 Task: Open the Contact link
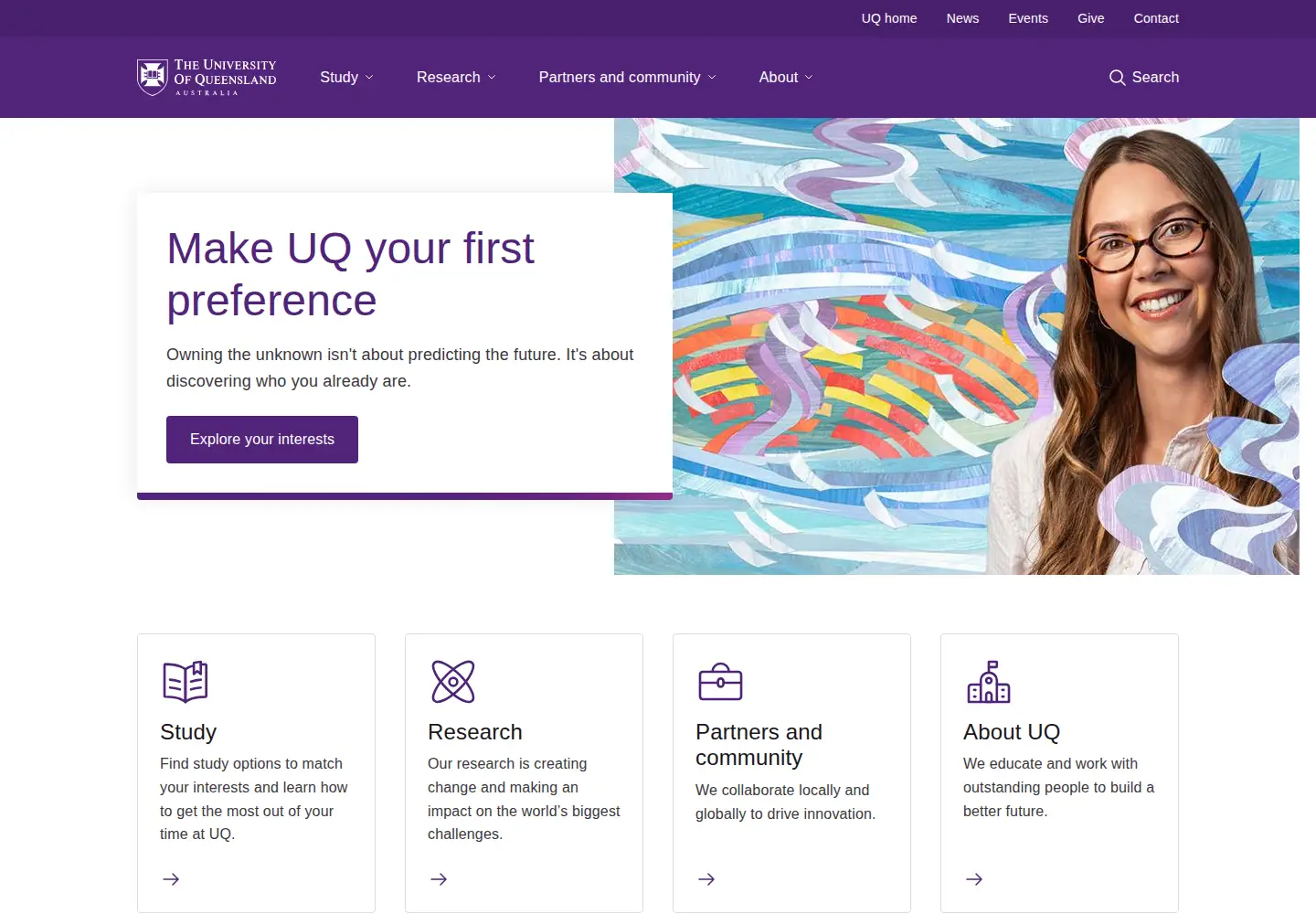(x=1156, y=18)
